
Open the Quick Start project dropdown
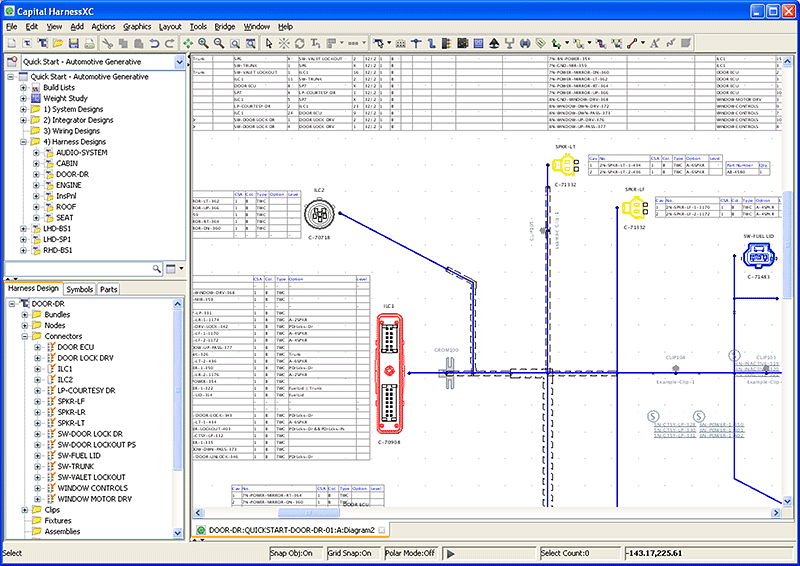coord(178,62)
